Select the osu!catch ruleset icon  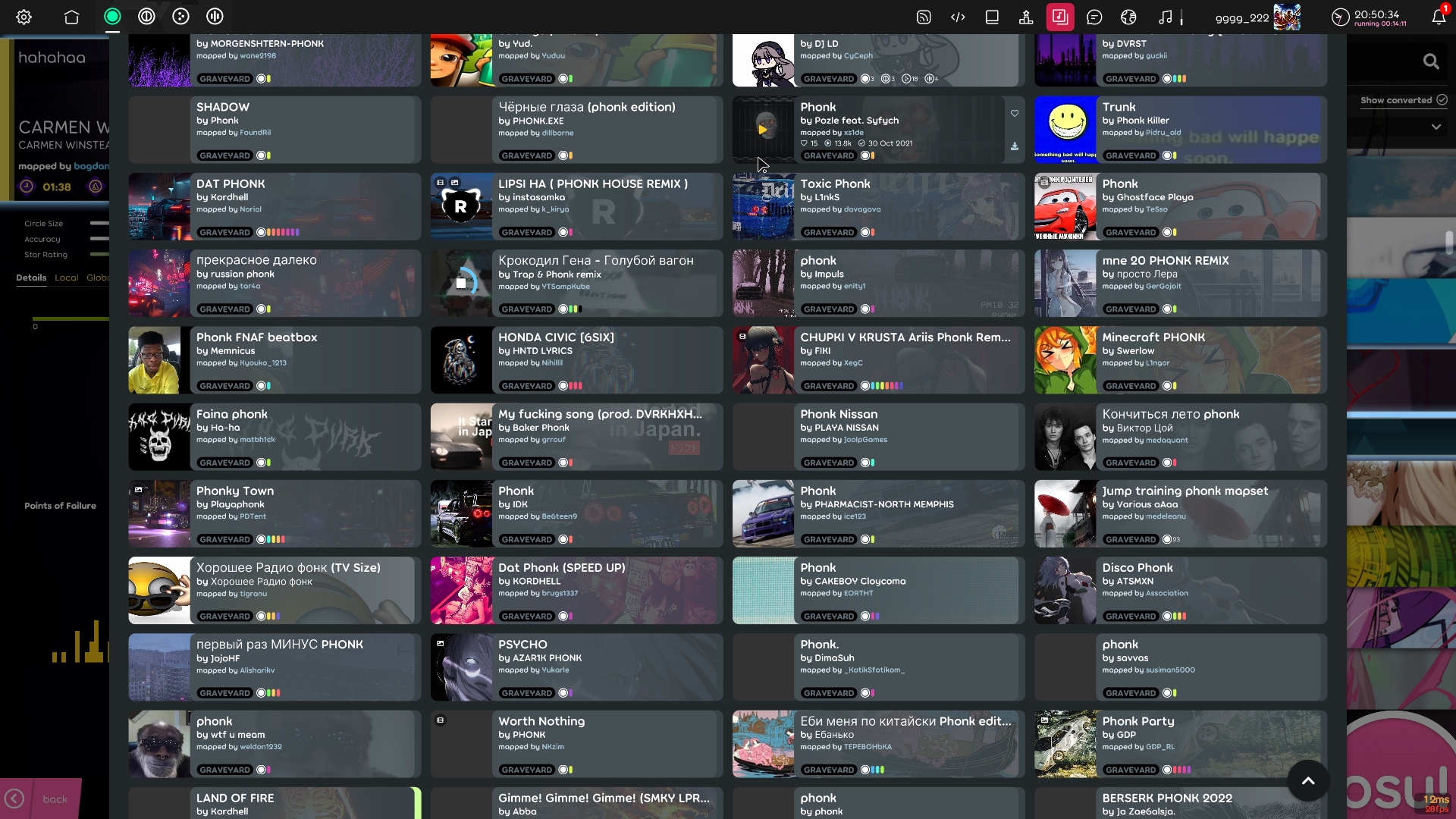pyautogui.click(x=180, y=17)
